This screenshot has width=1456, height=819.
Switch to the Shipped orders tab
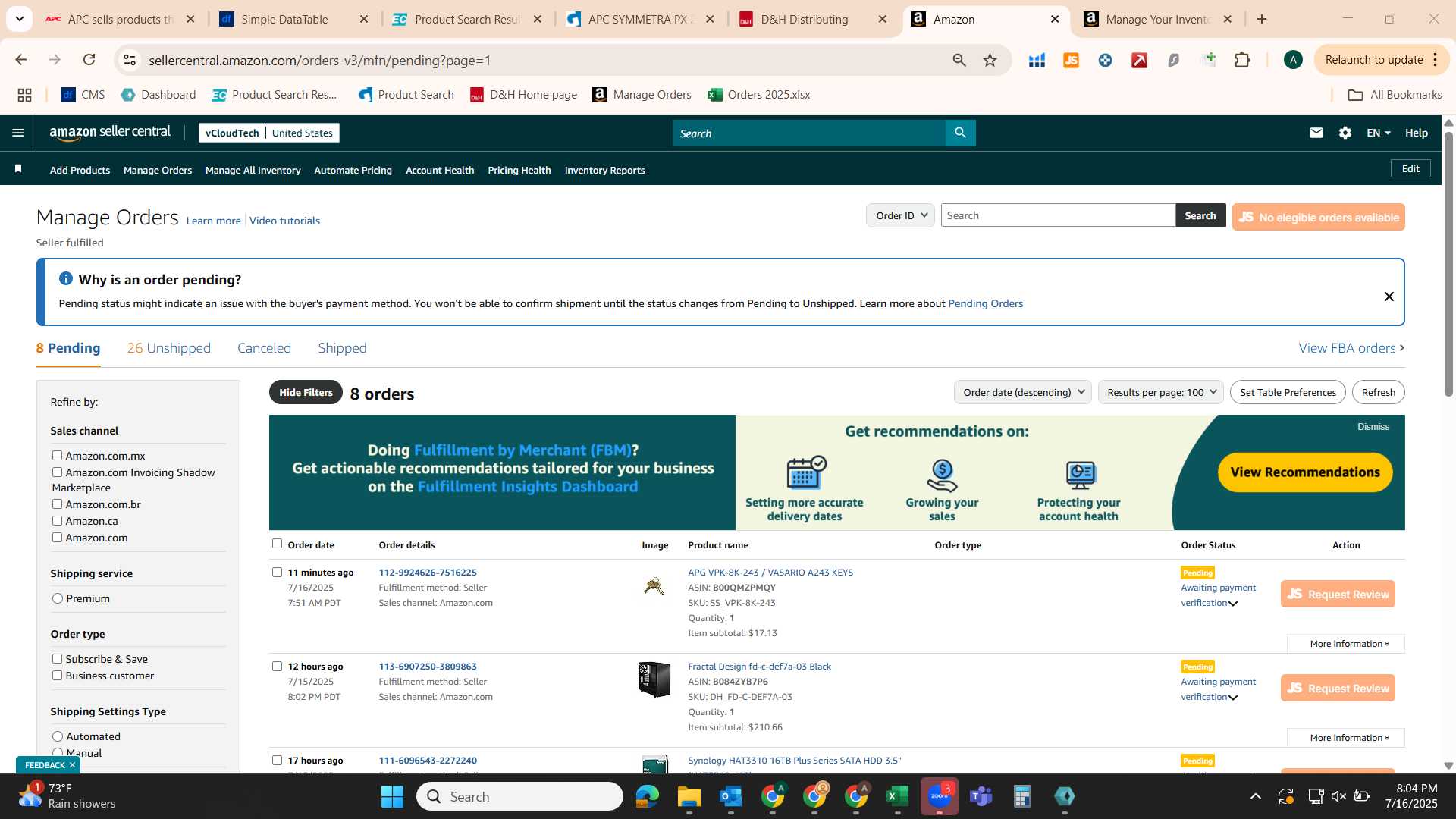(x=342, y=348)
